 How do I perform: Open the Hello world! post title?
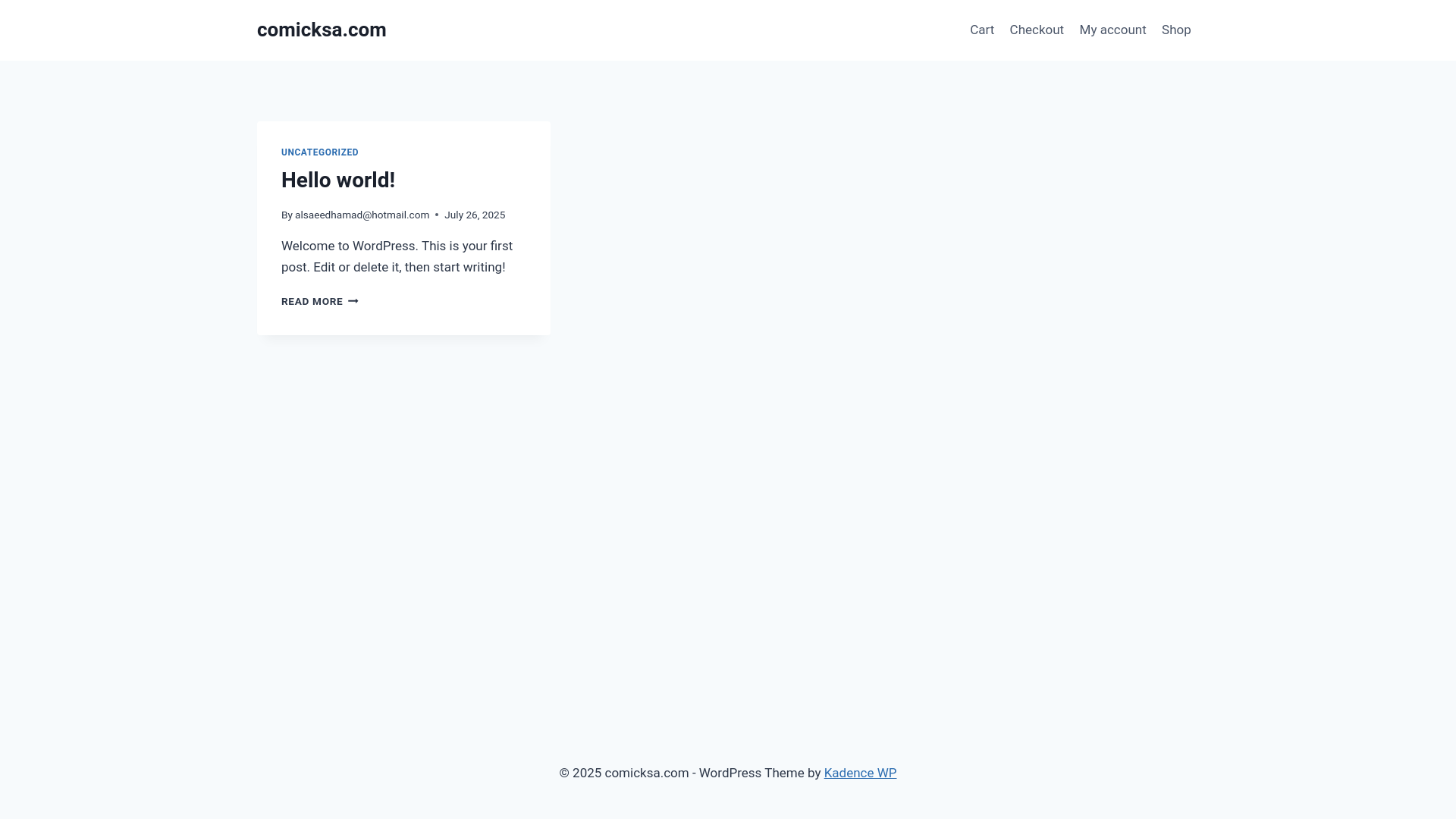coord(338,180)
